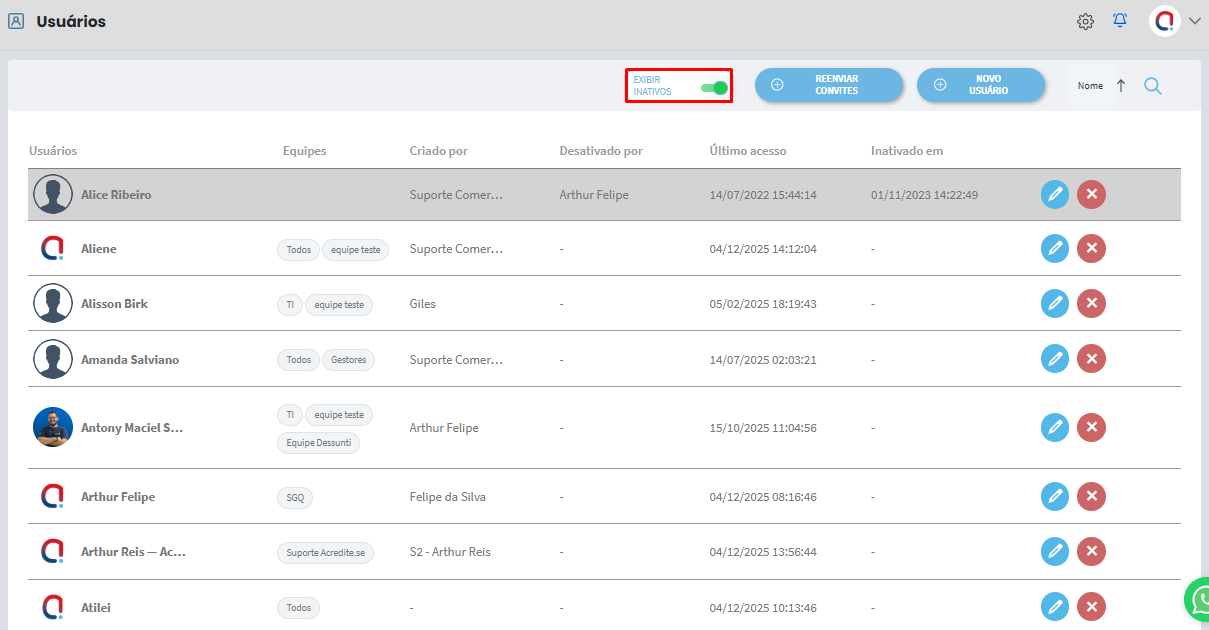1209x630 pixels.
Task: Delete user Arthur Felipe
Action: (x=1091, y=496)
